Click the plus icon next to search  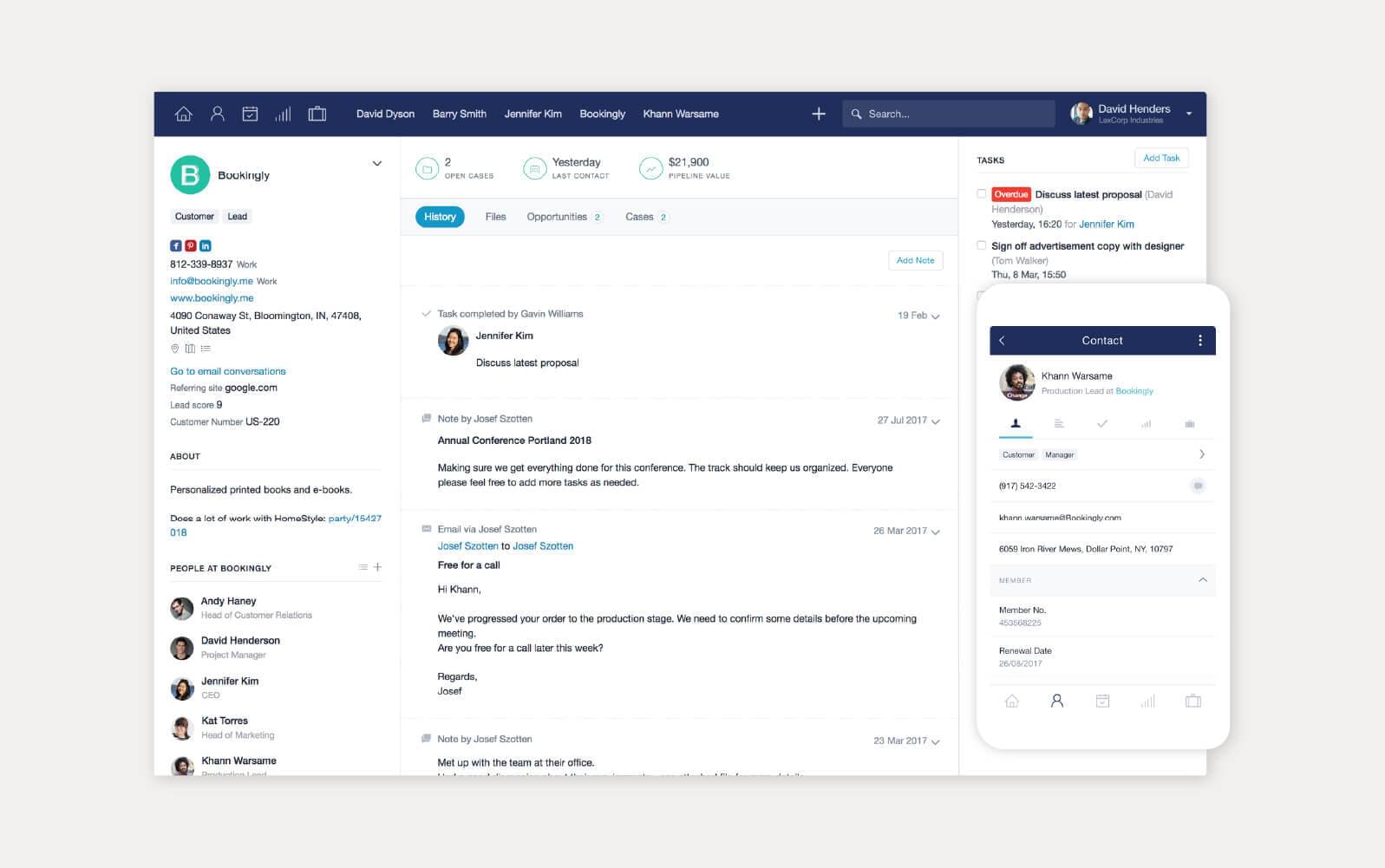click(x=818, y=114)
